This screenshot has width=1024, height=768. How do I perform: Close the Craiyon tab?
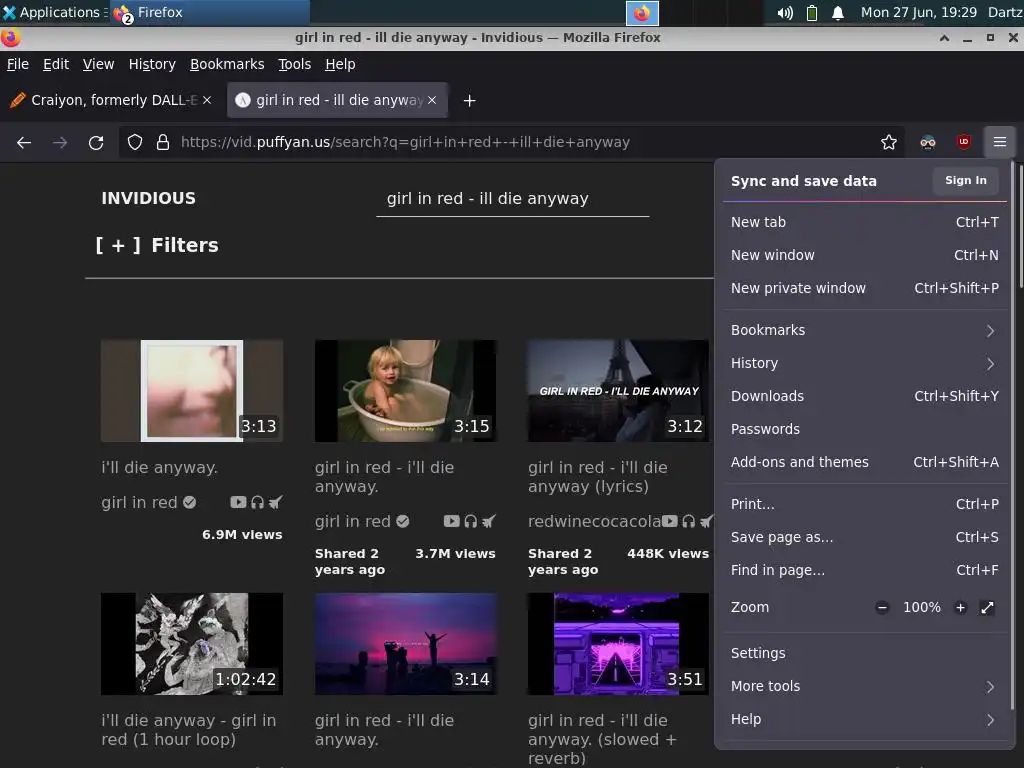[207, 100]
